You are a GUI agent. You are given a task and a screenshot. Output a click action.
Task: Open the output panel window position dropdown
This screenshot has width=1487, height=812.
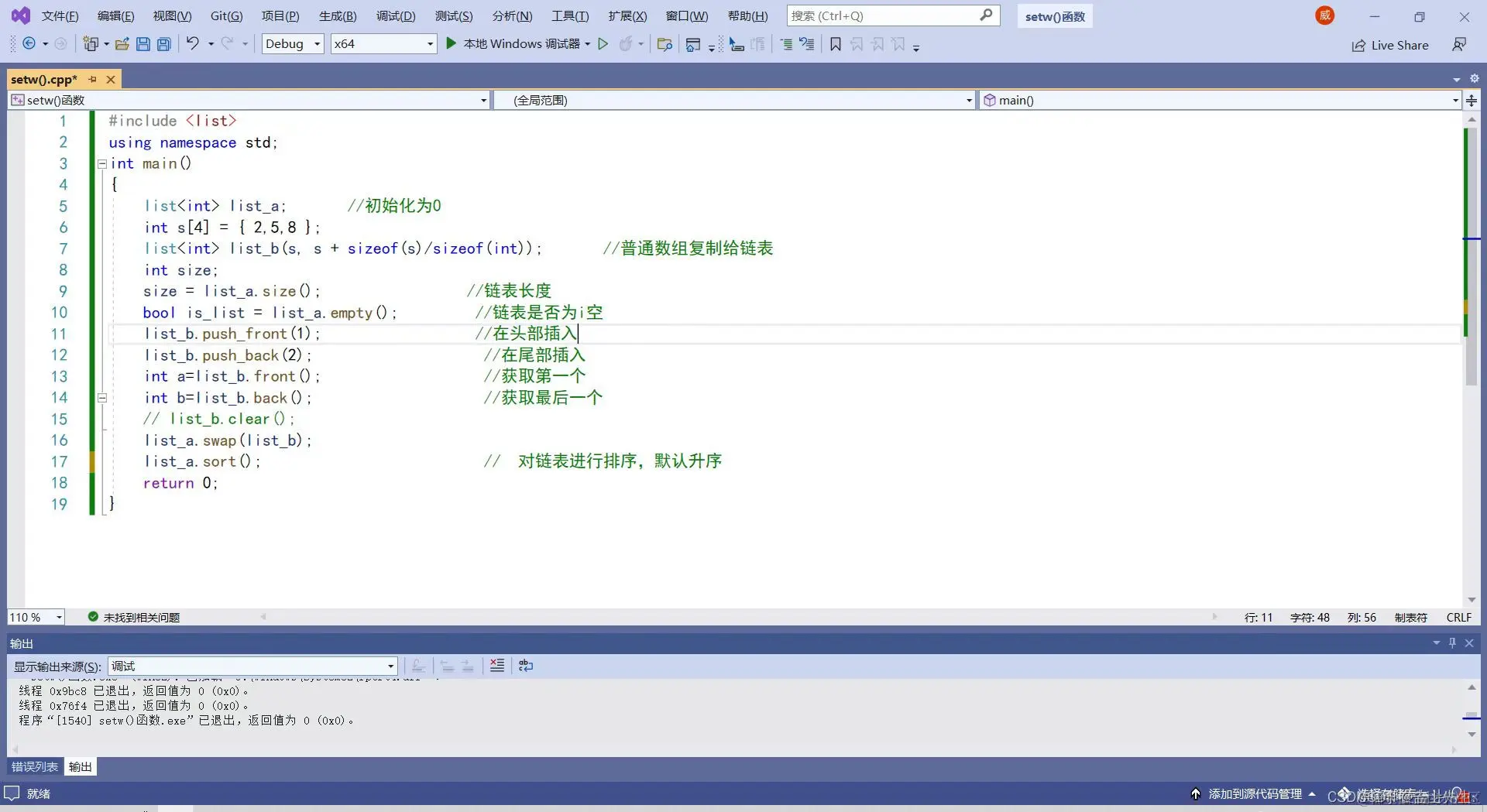(x=1437, y=642)
